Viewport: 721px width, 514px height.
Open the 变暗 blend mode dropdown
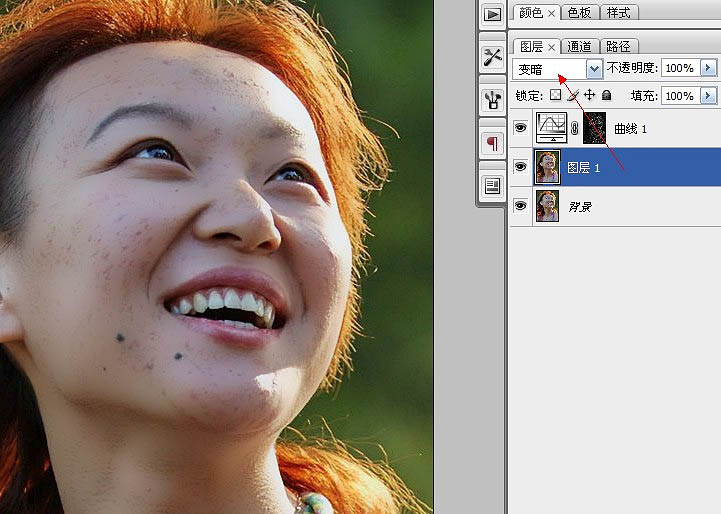tap(594, 69)
